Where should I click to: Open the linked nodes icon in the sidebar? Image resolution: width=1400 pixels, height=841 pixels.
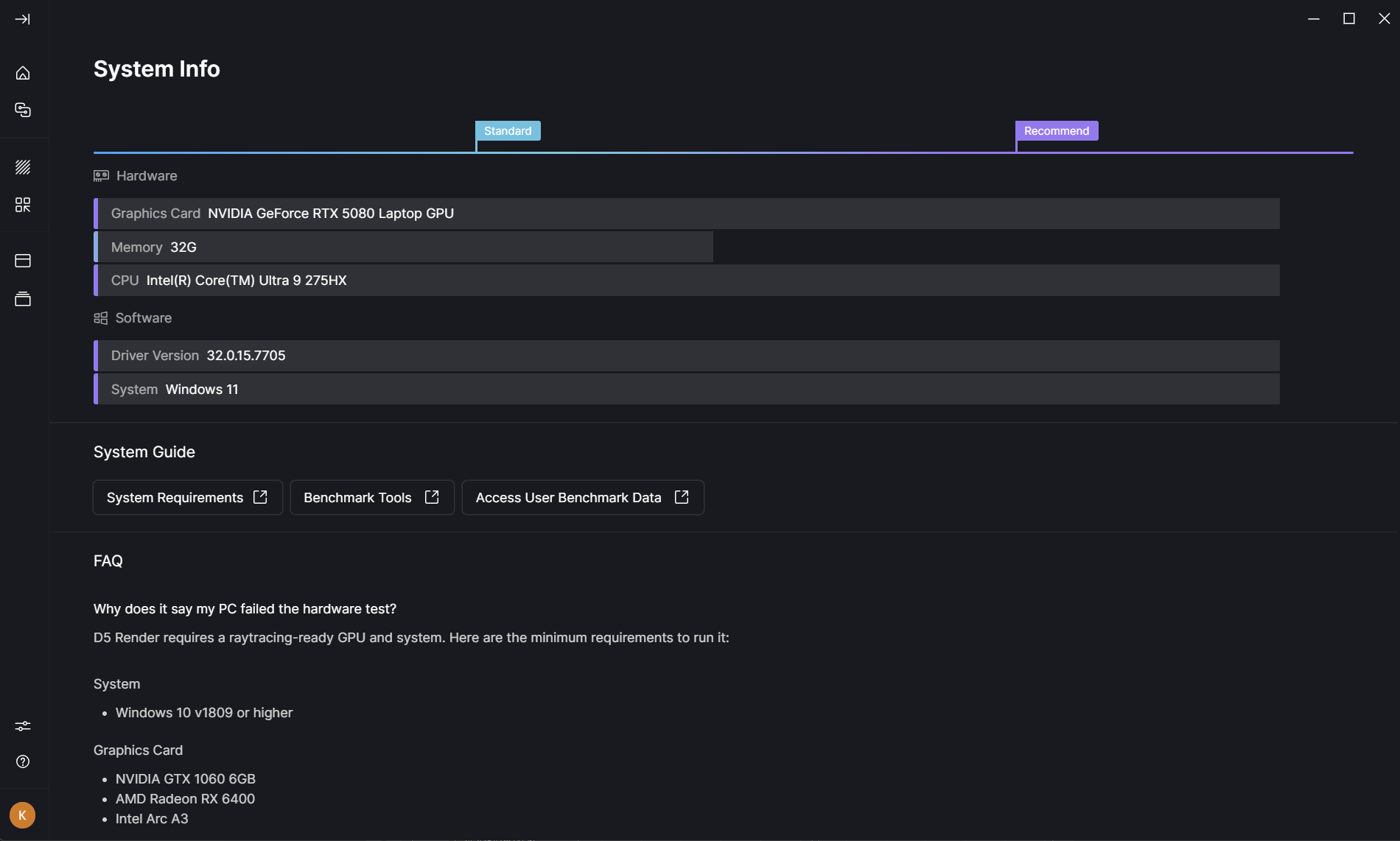[23, 110]
